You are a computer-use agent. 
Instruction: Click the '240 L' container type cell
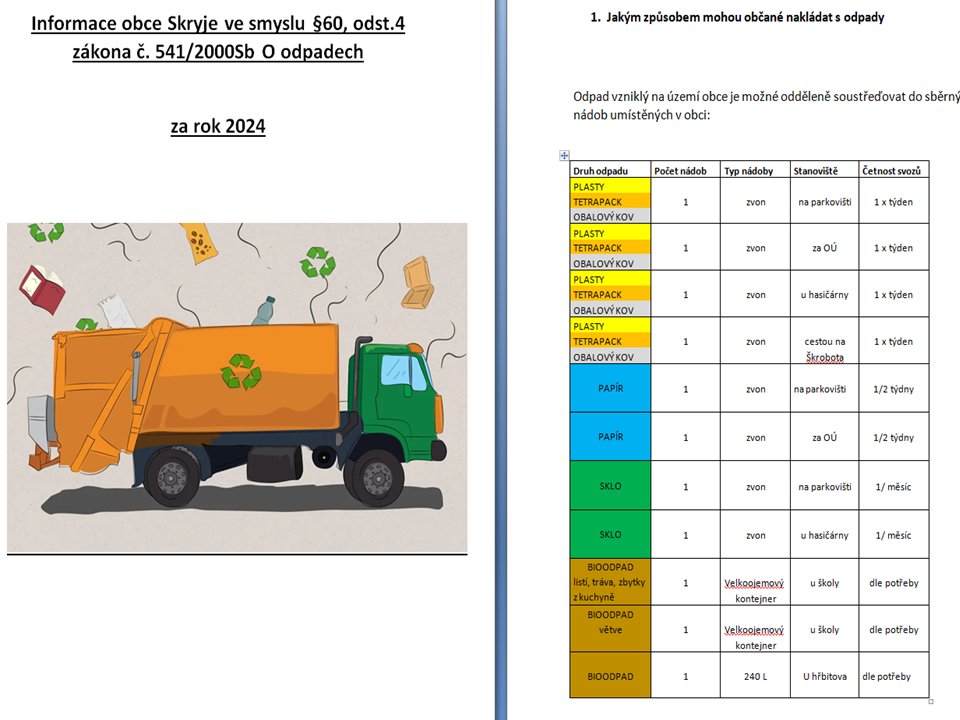[755, 677]
